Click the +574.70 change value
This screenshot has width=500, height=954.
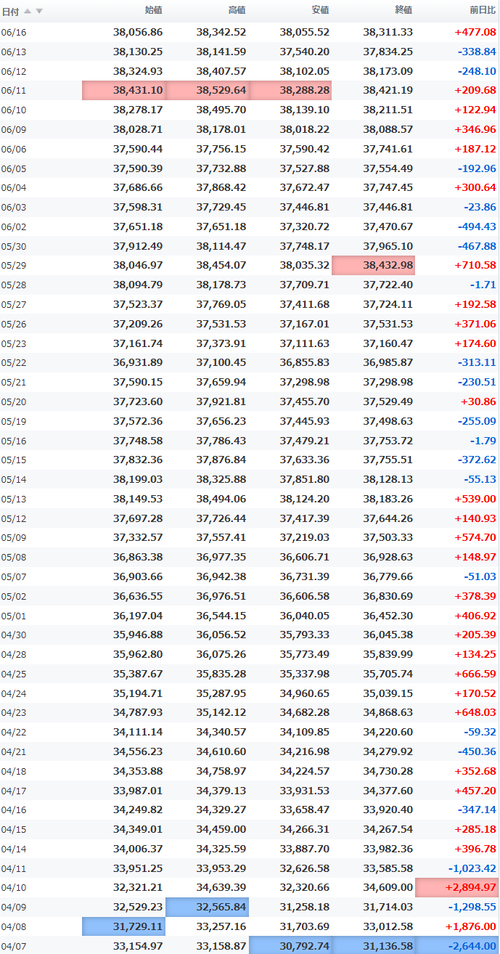475,538
